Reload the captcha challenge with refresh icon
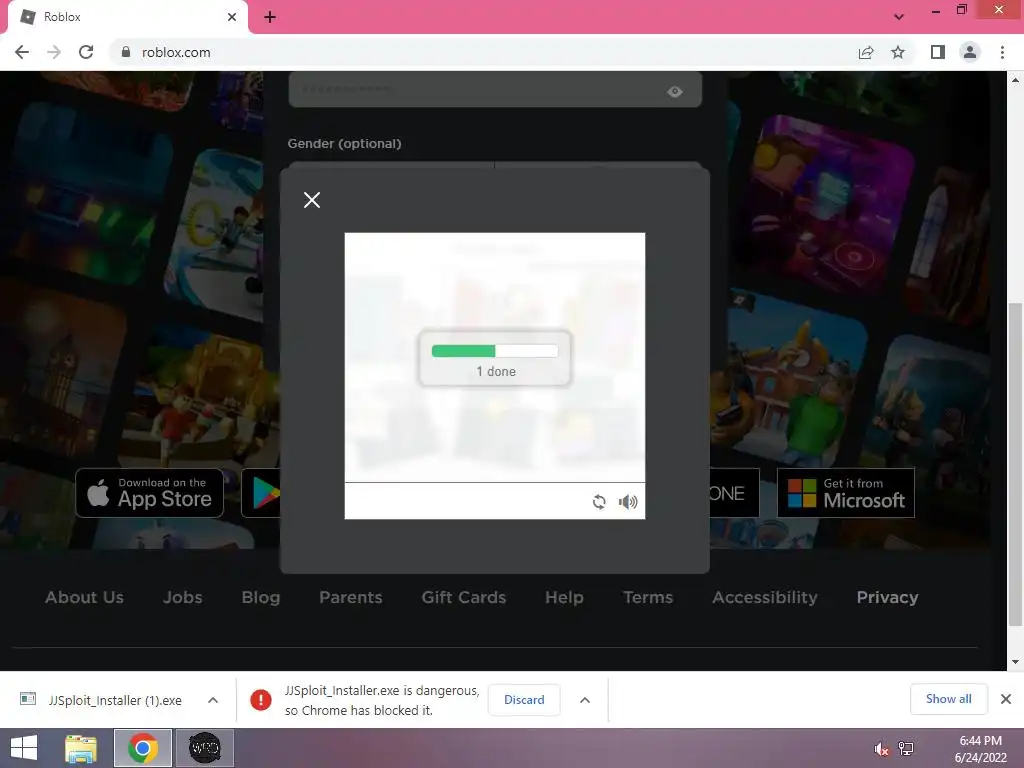This screenshot has width=1024, height=768. tap(599, 502)
